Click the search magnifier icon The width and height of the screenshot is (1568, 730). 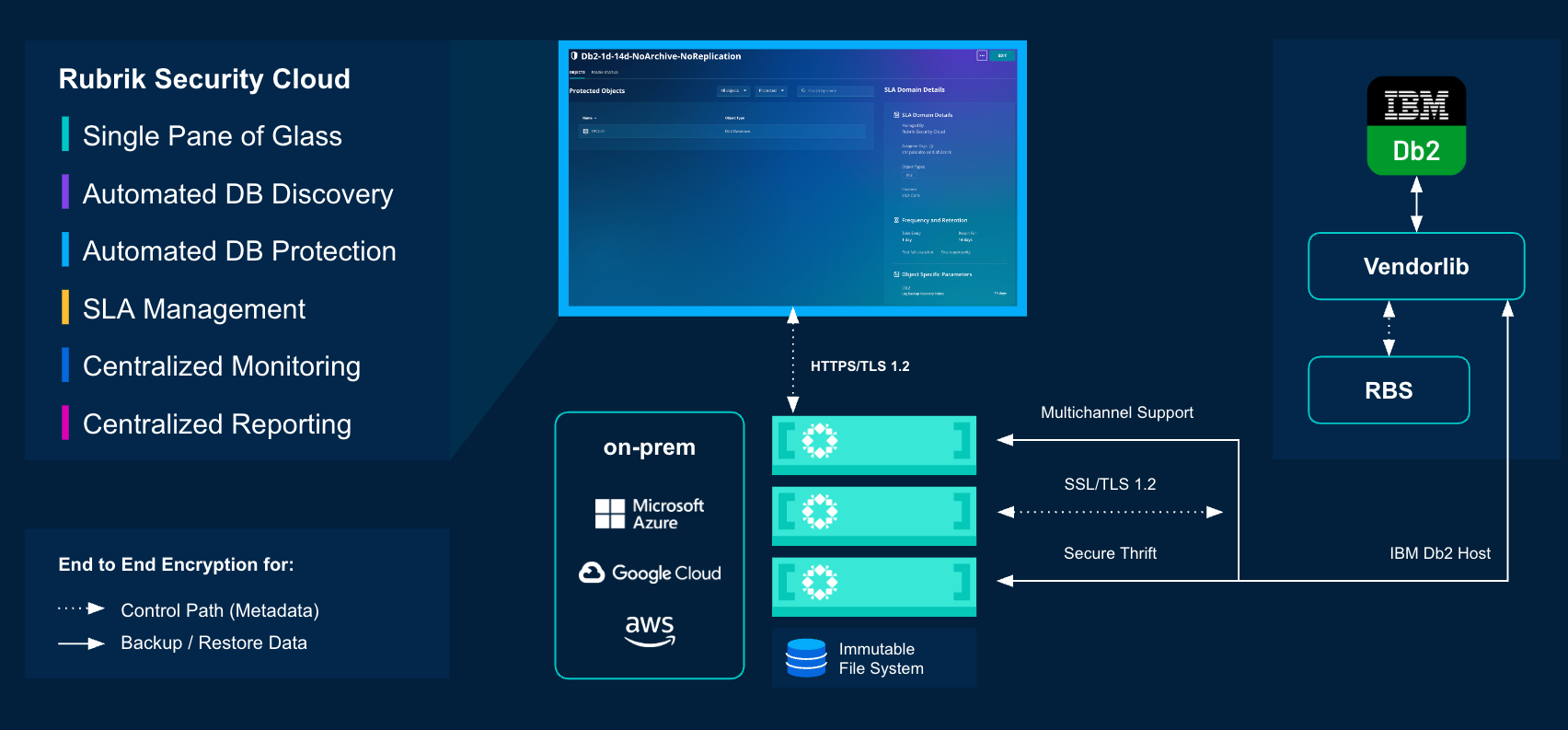click(x=803, y=90)
